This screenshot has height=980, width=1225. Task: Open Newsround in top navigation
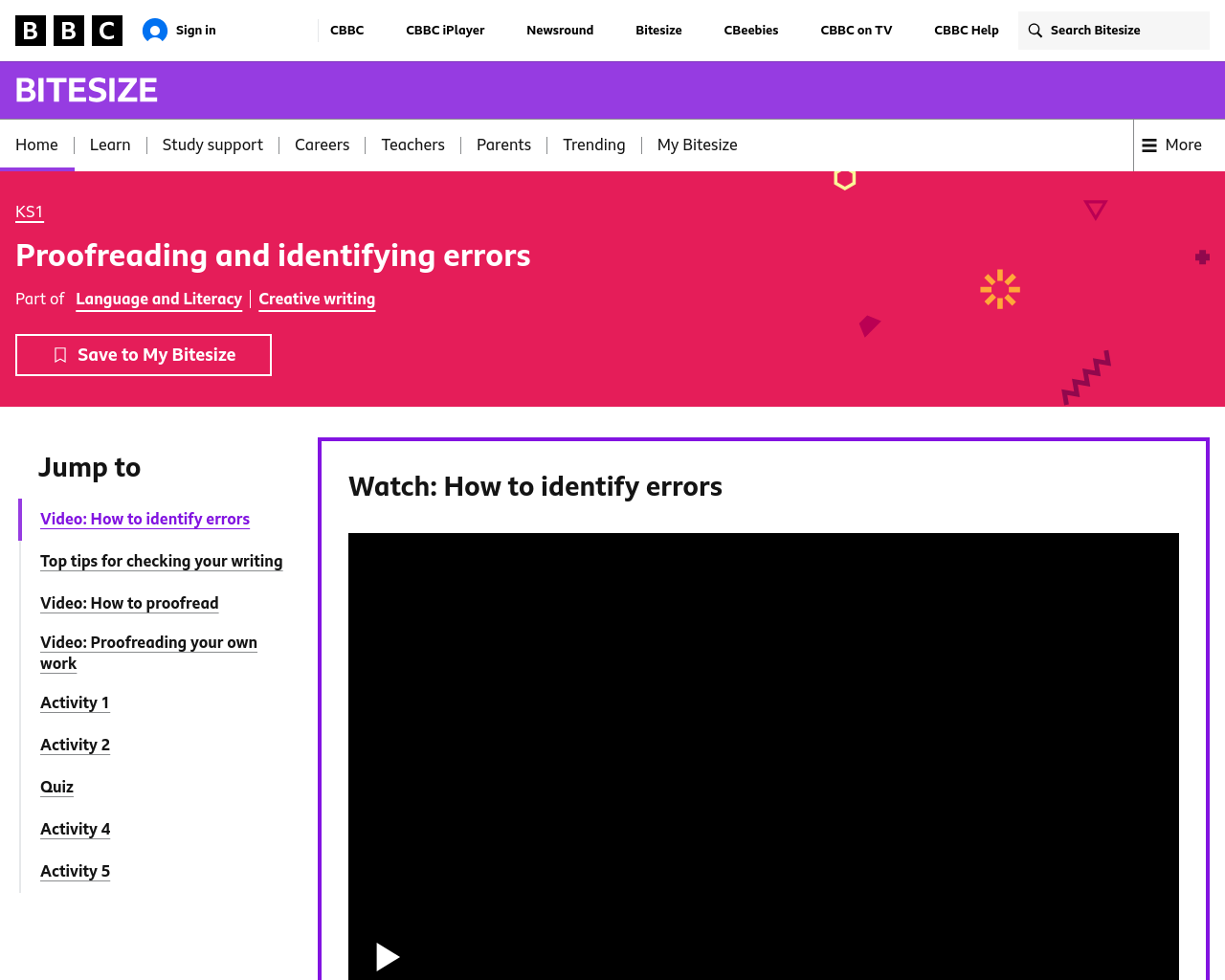pos(560,31)
